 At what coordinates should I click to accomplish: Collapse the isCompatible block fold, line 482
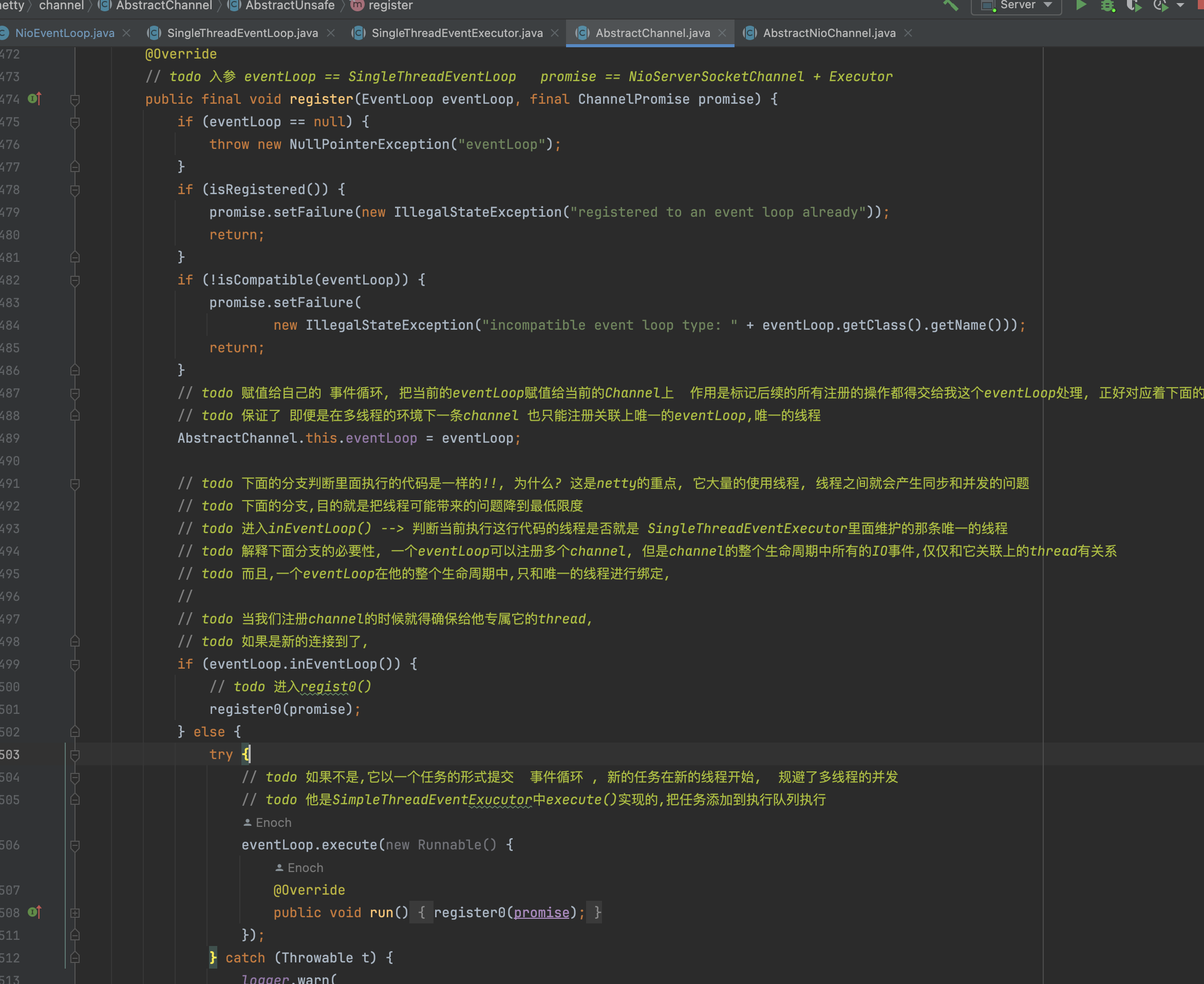75,280
